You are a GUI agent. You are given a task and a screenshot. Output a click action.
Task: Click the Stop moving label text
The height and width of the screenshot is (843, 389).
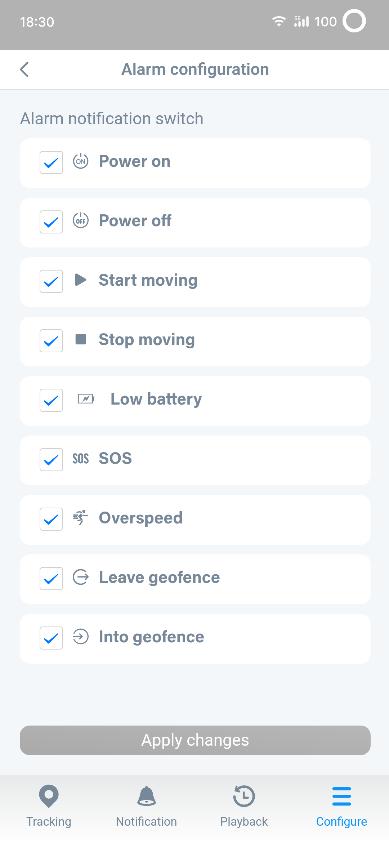pos(147,339)
